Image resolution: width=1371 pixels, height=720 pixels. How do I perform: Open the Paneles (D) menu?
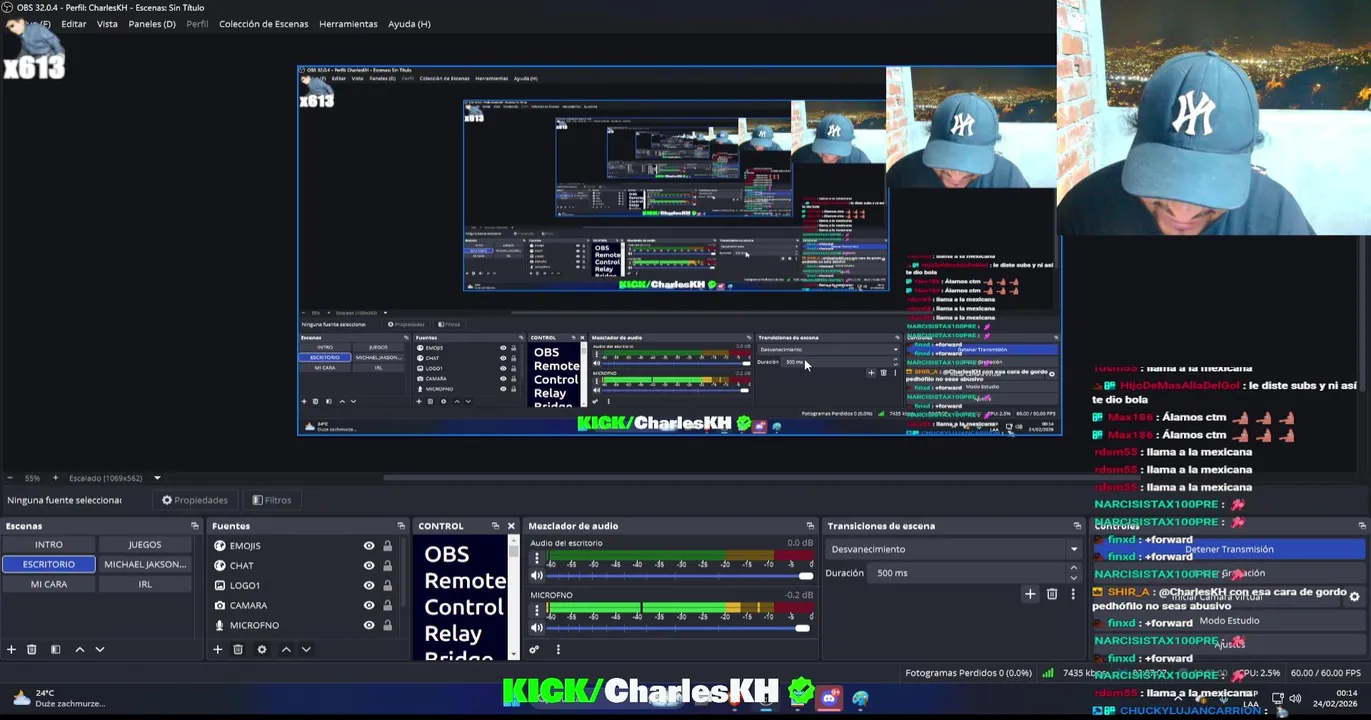(152, 24)
